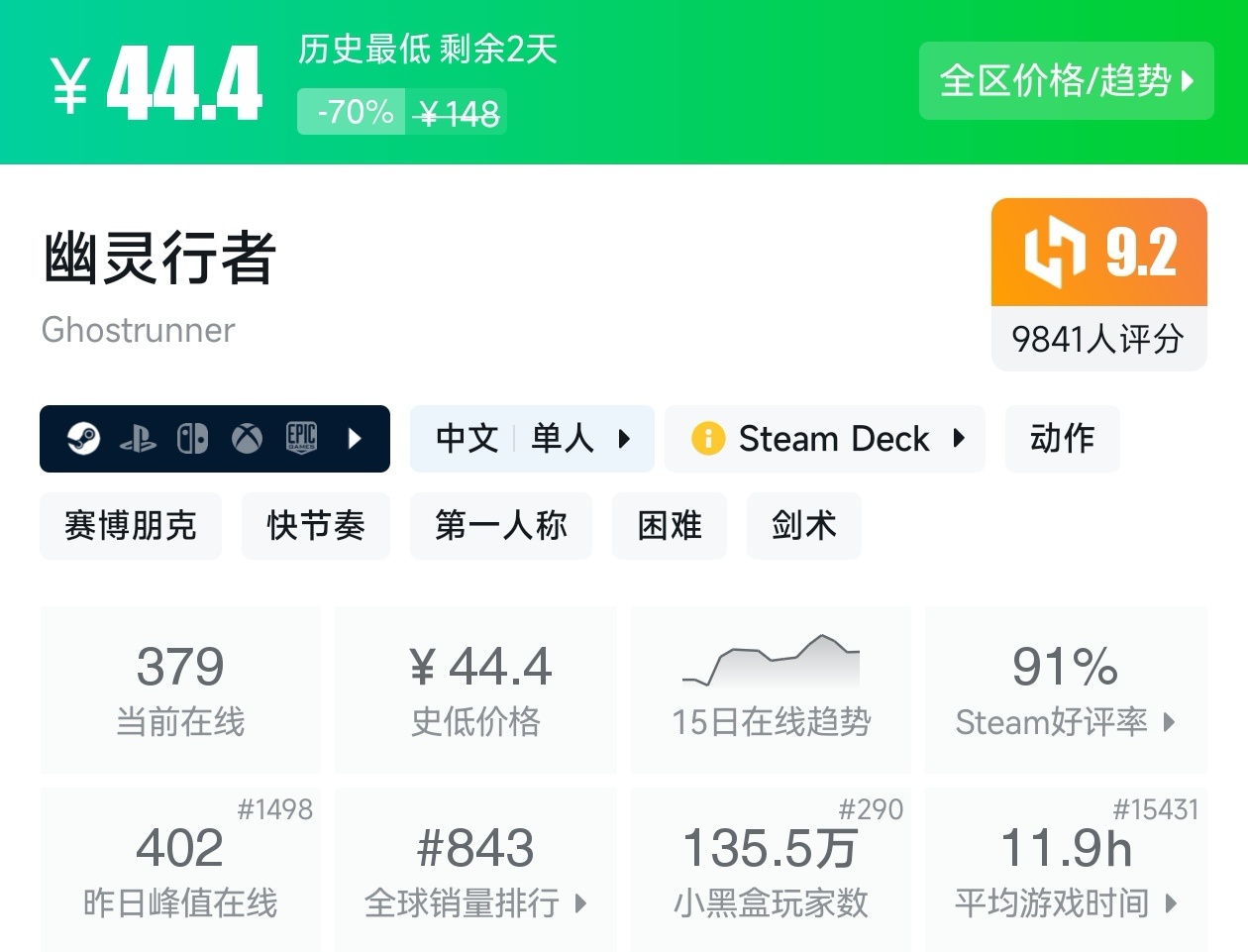Click the yellow Steam Deck info icon
1248x952 pixels.
click(708, 438)
